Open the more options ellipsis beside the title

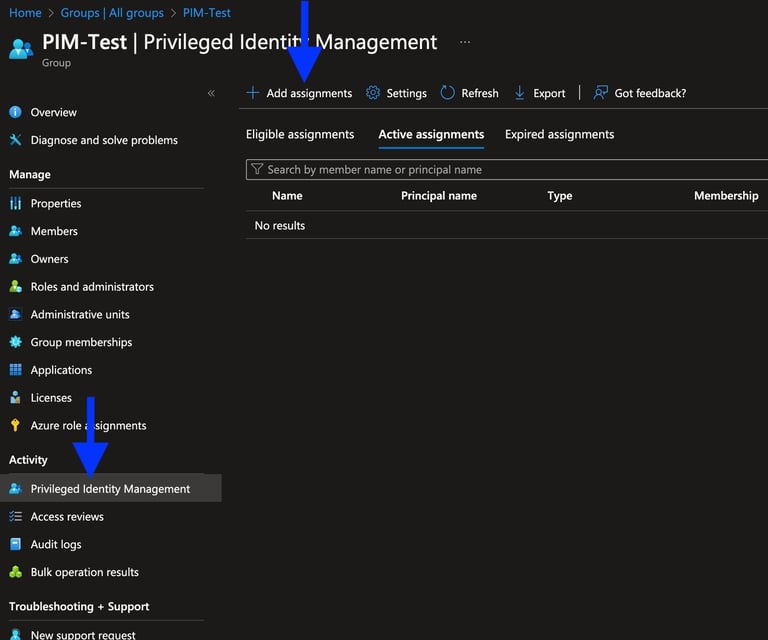465,42
